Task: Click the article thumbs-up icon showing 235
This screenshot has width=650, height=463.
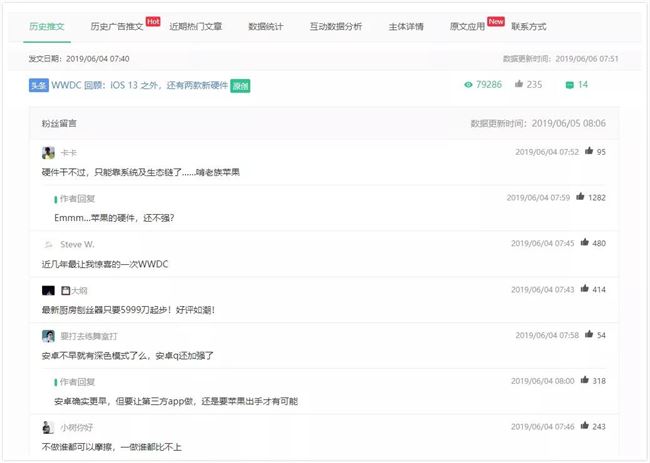Action: [x=518, y=85]
